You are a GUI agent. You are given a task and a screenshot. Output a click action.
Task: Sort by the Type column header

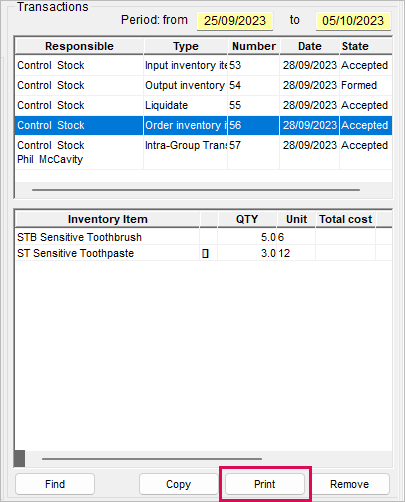pyautogui.click(x=186, y=46)
